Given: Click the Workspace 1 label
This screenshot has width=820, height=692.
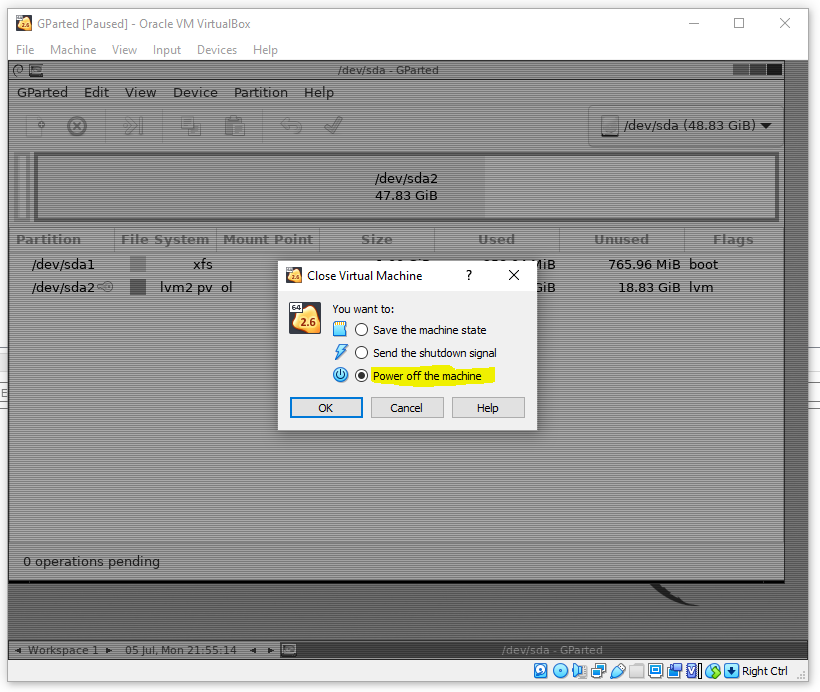Looking at the screenshot, I should [63, 650].
